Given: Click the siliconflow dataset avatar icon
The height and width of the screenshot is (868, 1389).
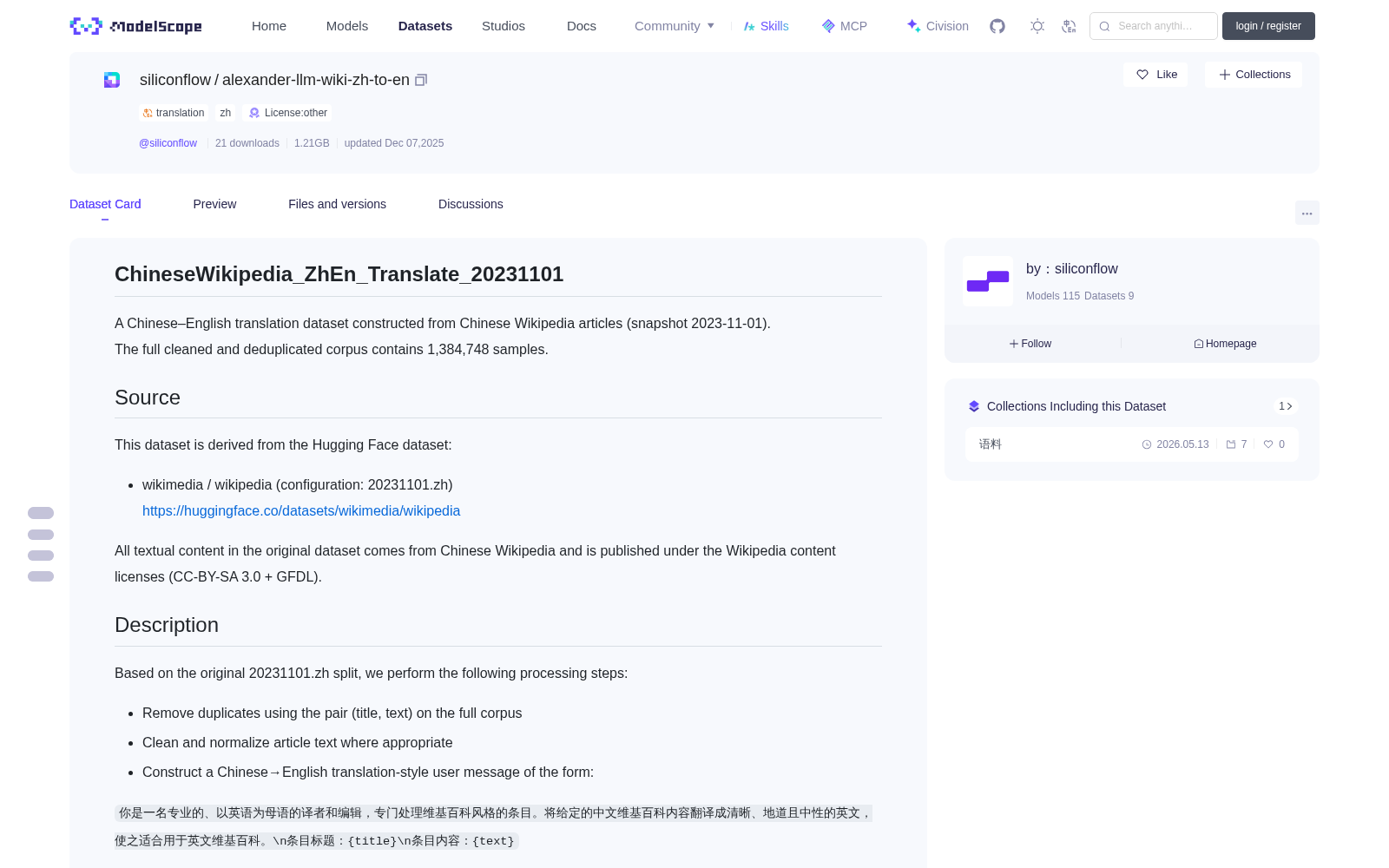Looking at the screenshot, I should point(112,80).
